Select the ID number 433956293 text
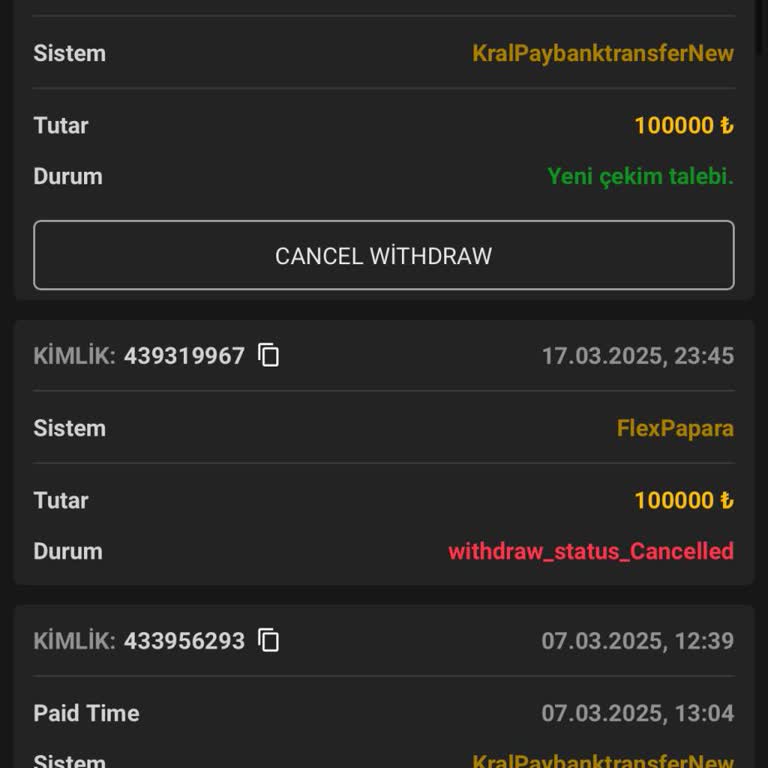This screenshot has height=768, width=768. 184,641
